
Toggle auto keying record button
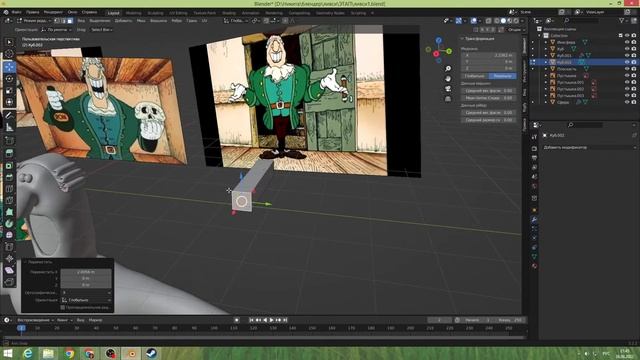pos(237,320)
